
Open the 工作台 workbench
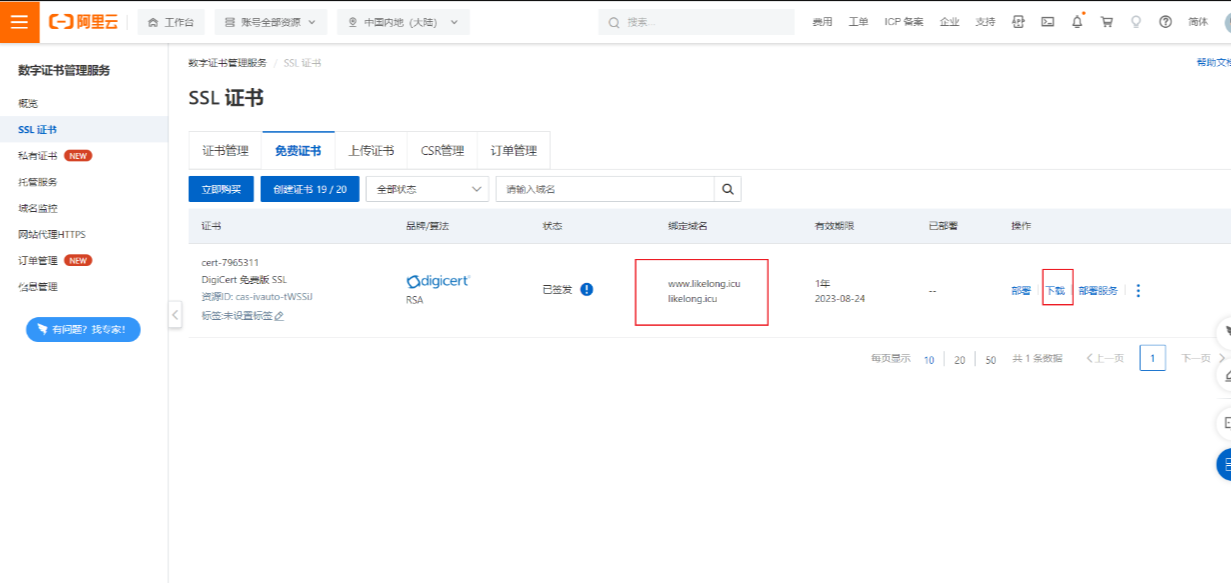171,21
